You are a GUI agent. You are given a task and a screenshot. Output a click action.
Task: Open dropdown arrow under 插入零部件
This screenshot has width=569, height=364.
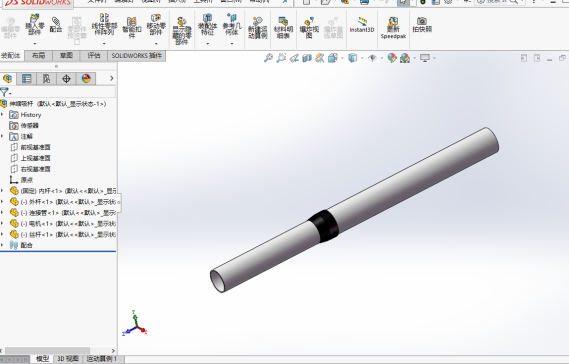(x=35, y=44)
